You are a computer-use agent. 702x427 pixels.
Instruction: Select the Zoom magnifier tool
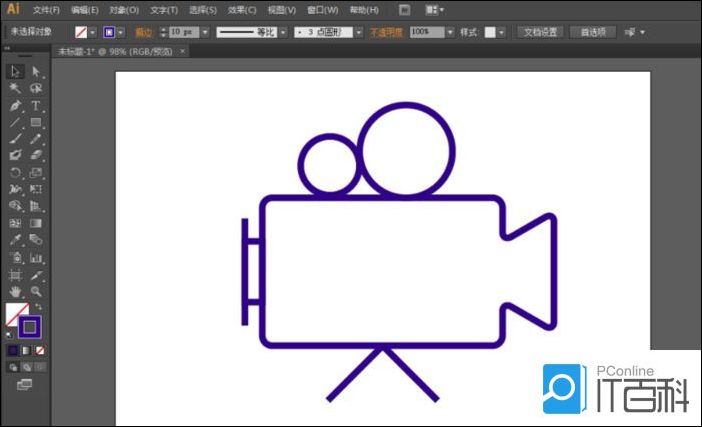(x=36, y=292)
